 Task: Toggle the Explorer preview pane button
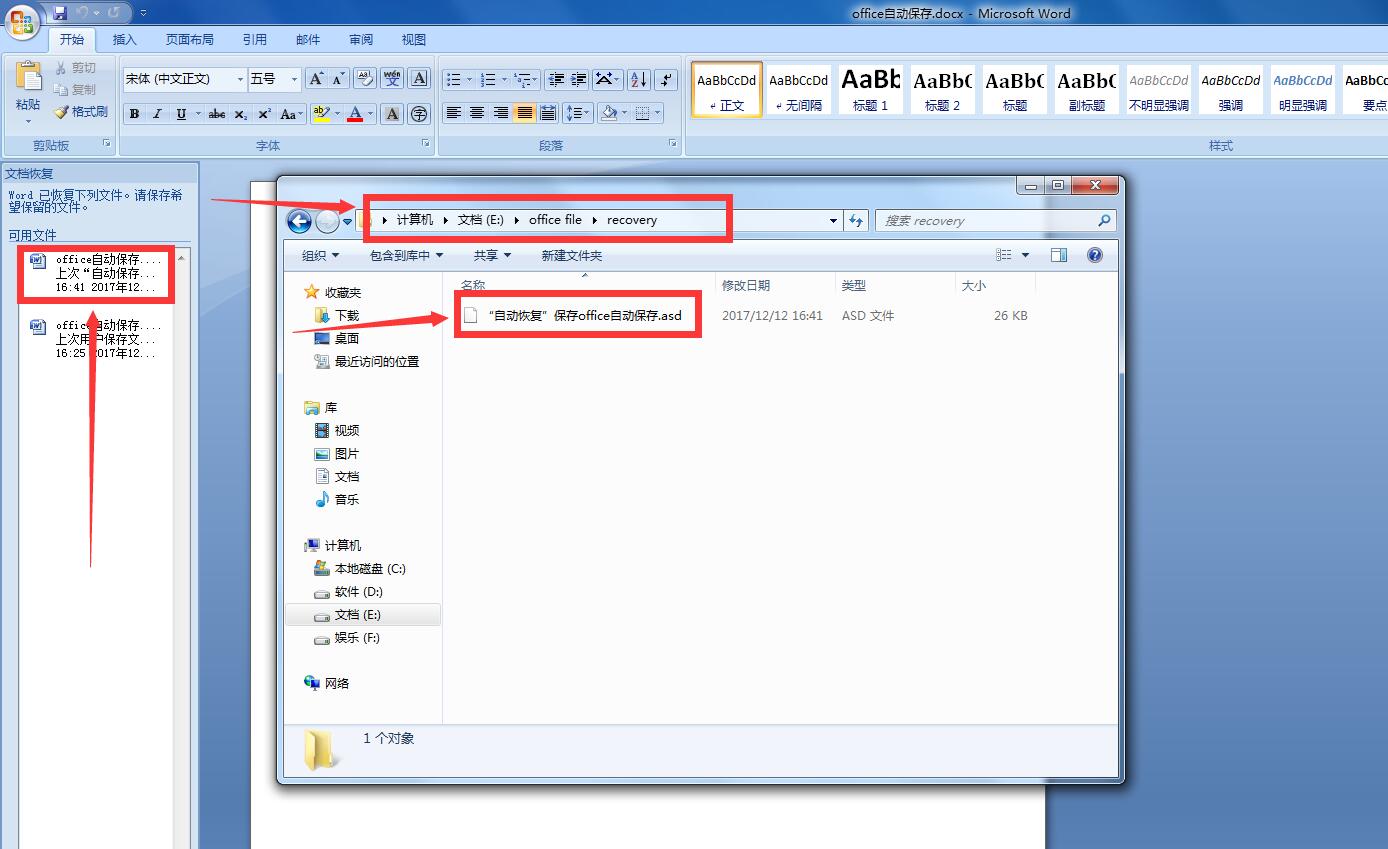(x=1058, y=255)
